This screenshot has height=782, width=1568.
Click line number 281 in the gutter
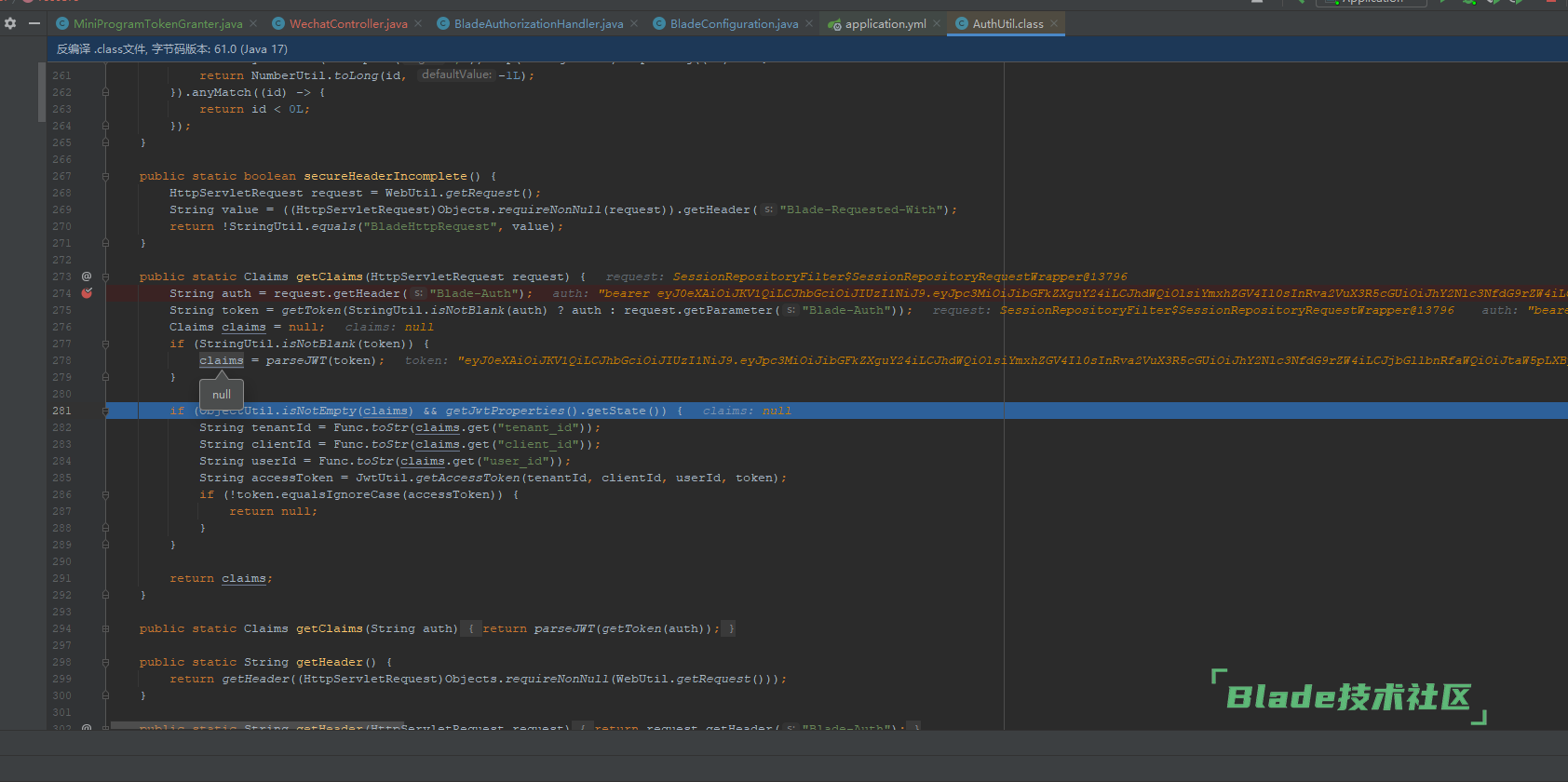[61, 411]
